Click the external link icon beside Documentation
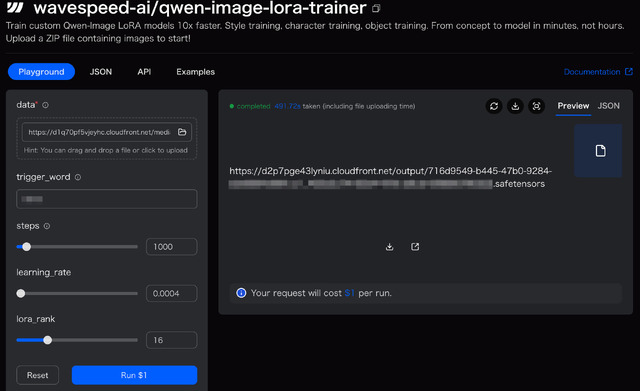640x391 pixels. click(629, 72)
